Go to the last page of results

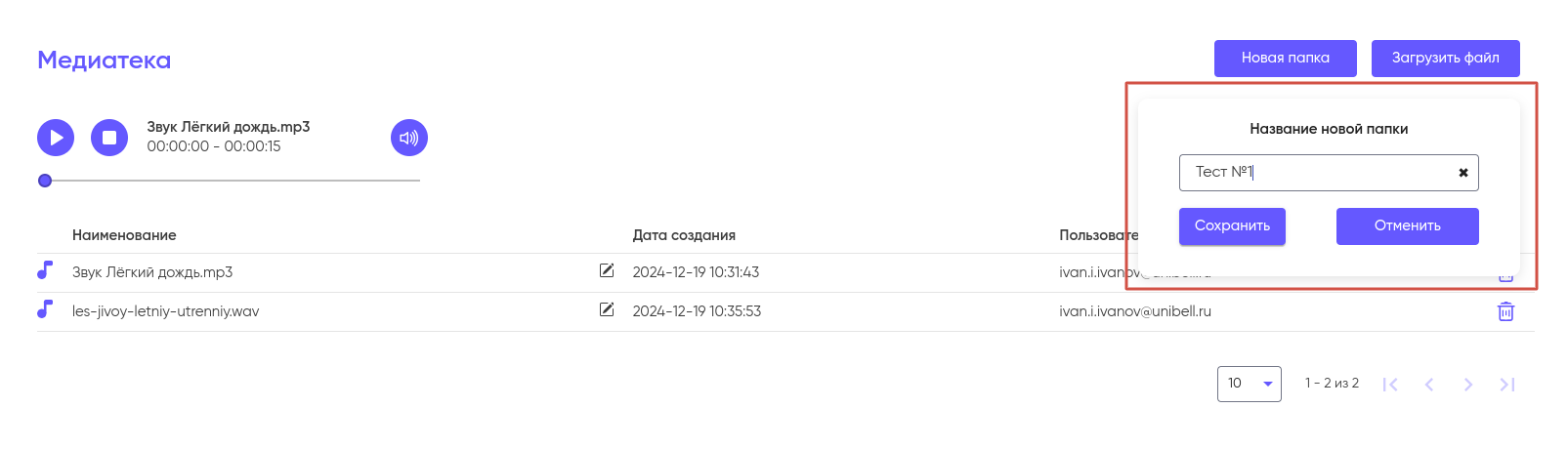(x=1506, y=385)
